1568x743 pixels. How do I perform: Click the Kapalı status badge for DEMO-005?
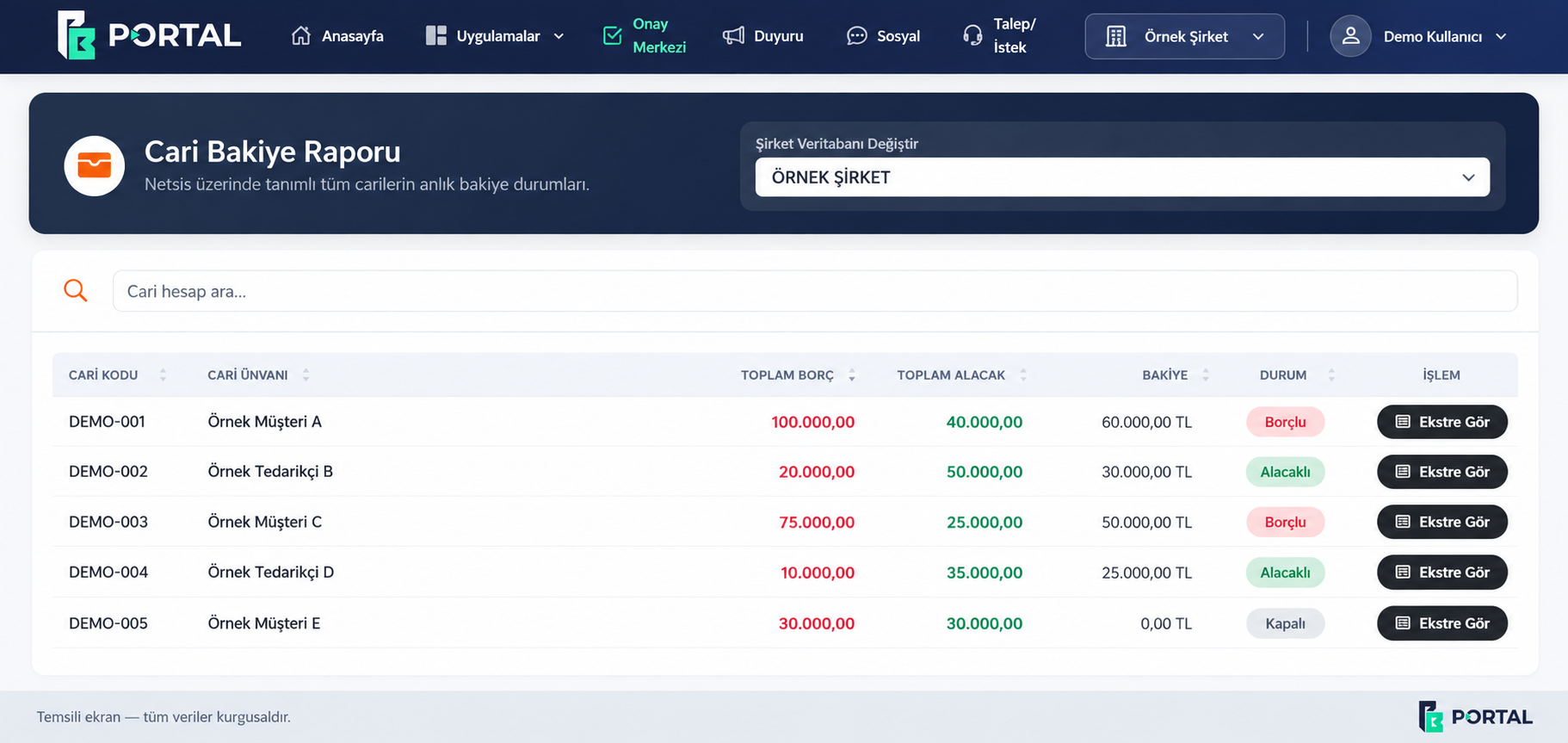[x=1285, y=623]
